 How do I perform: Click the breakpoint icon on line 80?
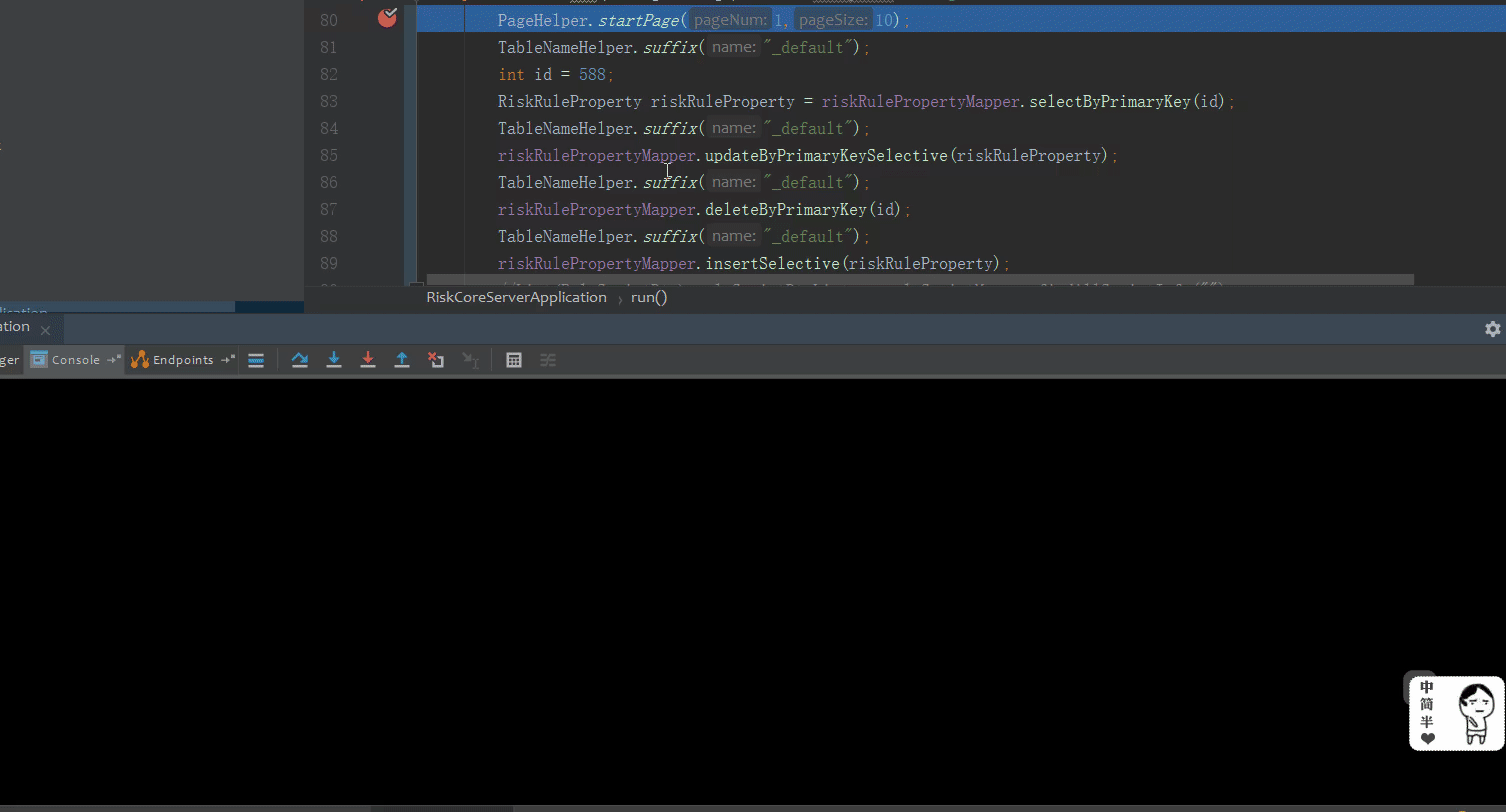(387, 18)
